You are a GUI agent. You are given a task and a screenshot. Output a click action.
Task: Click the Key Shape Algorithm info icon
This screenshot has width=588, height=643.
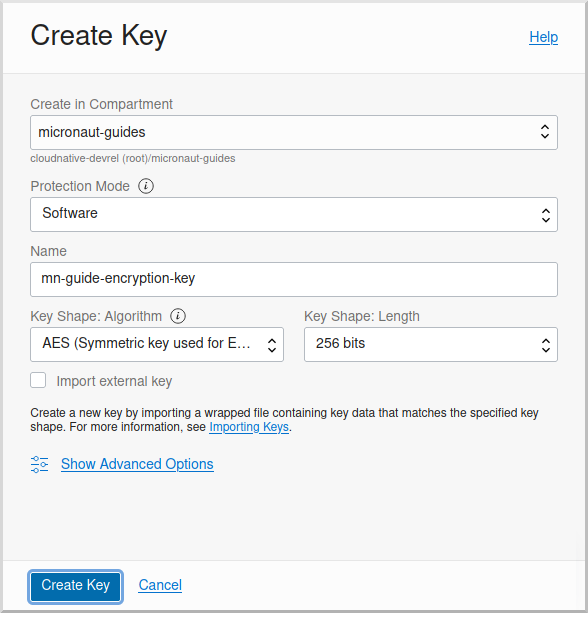(x=178, y=316)
